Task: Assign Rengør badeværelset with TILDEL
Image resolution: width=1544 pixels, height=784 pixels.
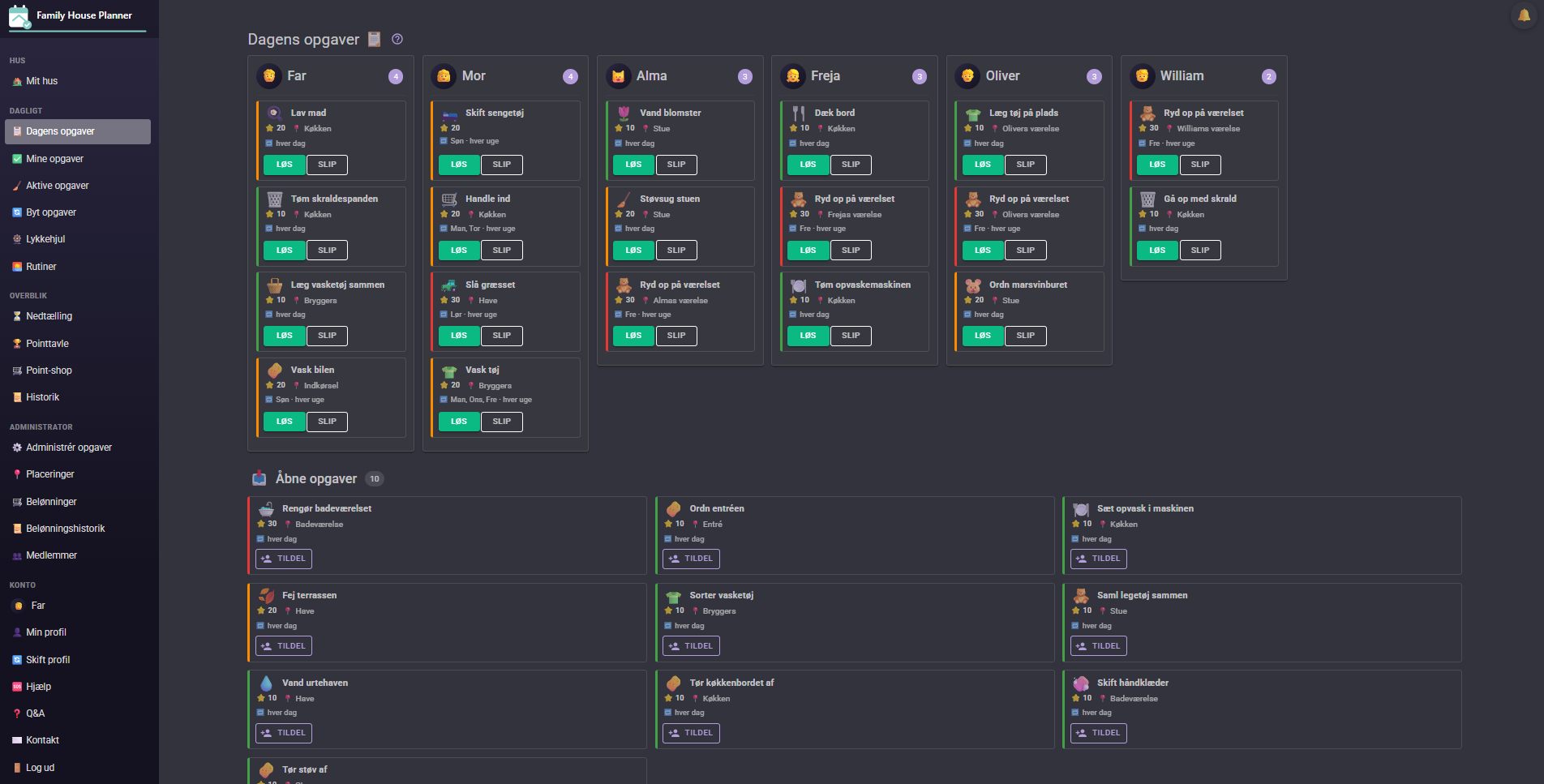Action: (284, 559)
